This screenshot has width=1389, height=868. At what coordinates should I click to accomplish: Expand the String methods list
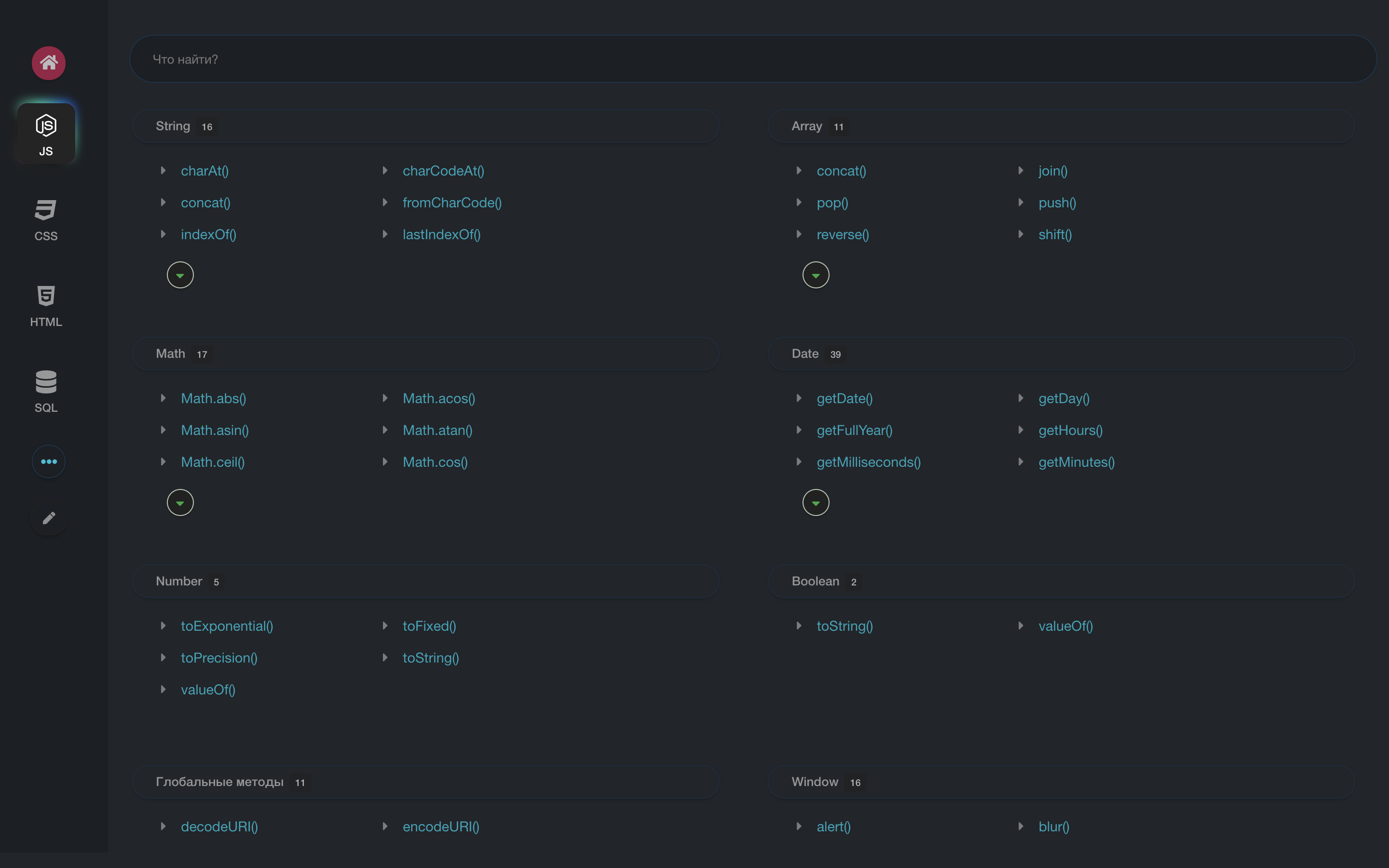tap(179, 275)
